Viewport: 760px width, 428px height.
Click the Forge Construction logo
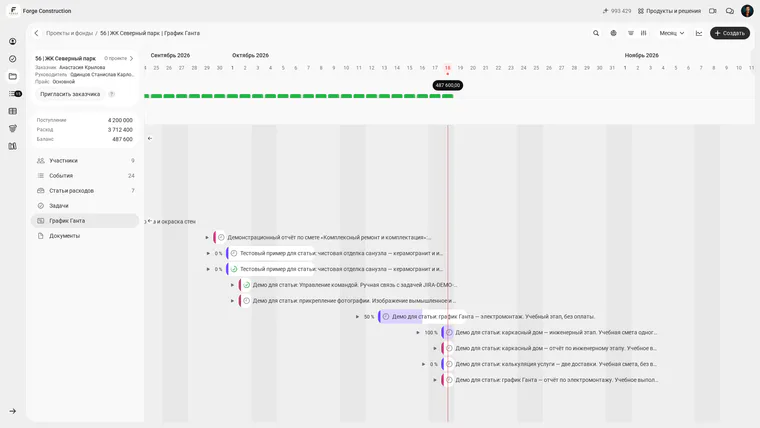(13, 11)
